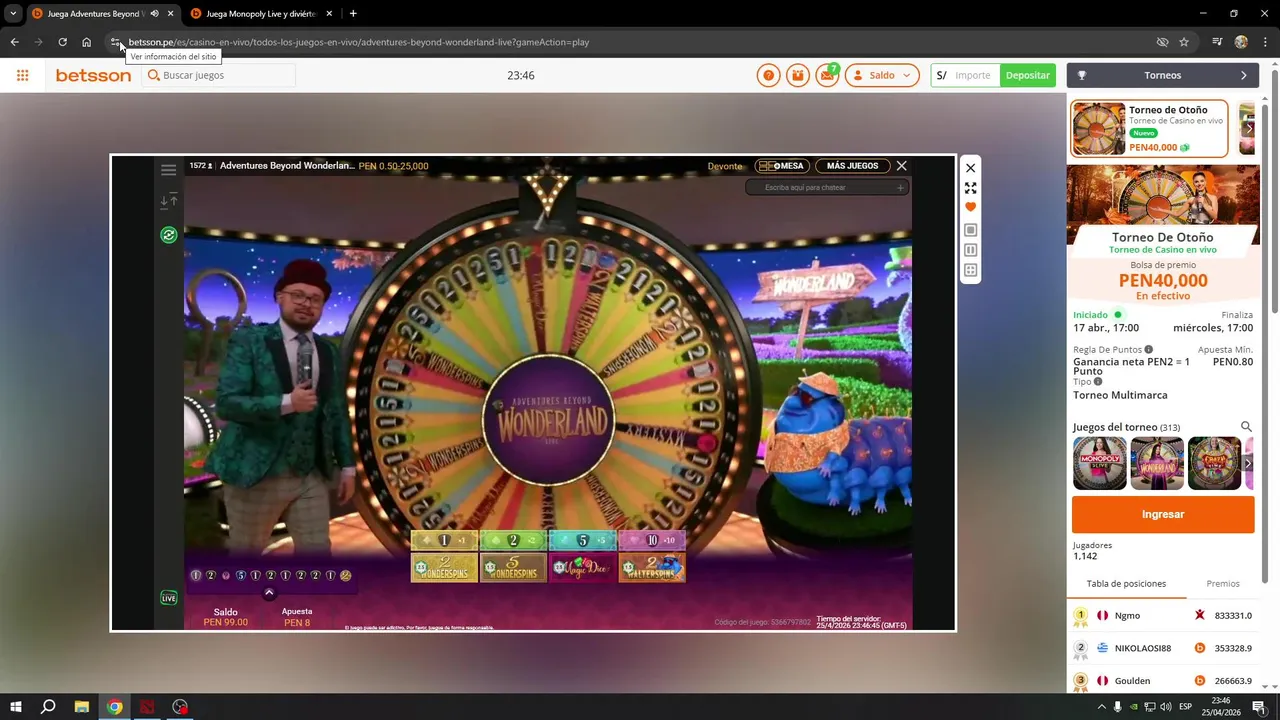The image size is (1280, 720).
Task: Click the MÁS JUEGOS button
Action: coord(852,166)
